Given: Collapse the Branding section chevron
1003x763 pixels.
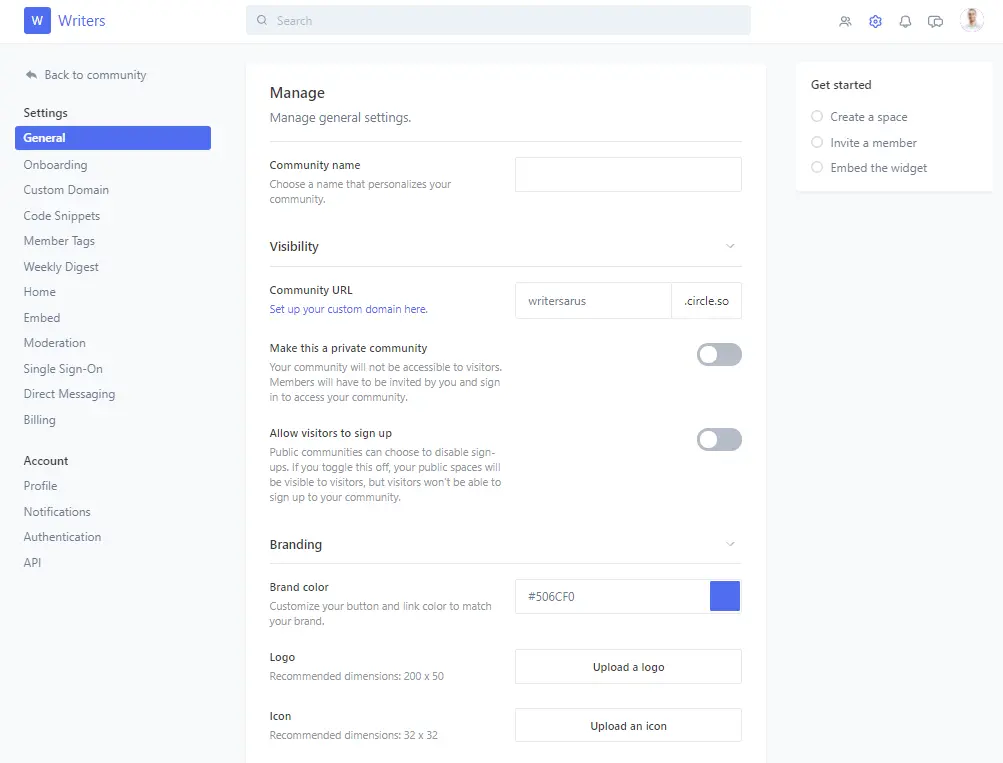Looking at the screenshot, I should [730, 544].
